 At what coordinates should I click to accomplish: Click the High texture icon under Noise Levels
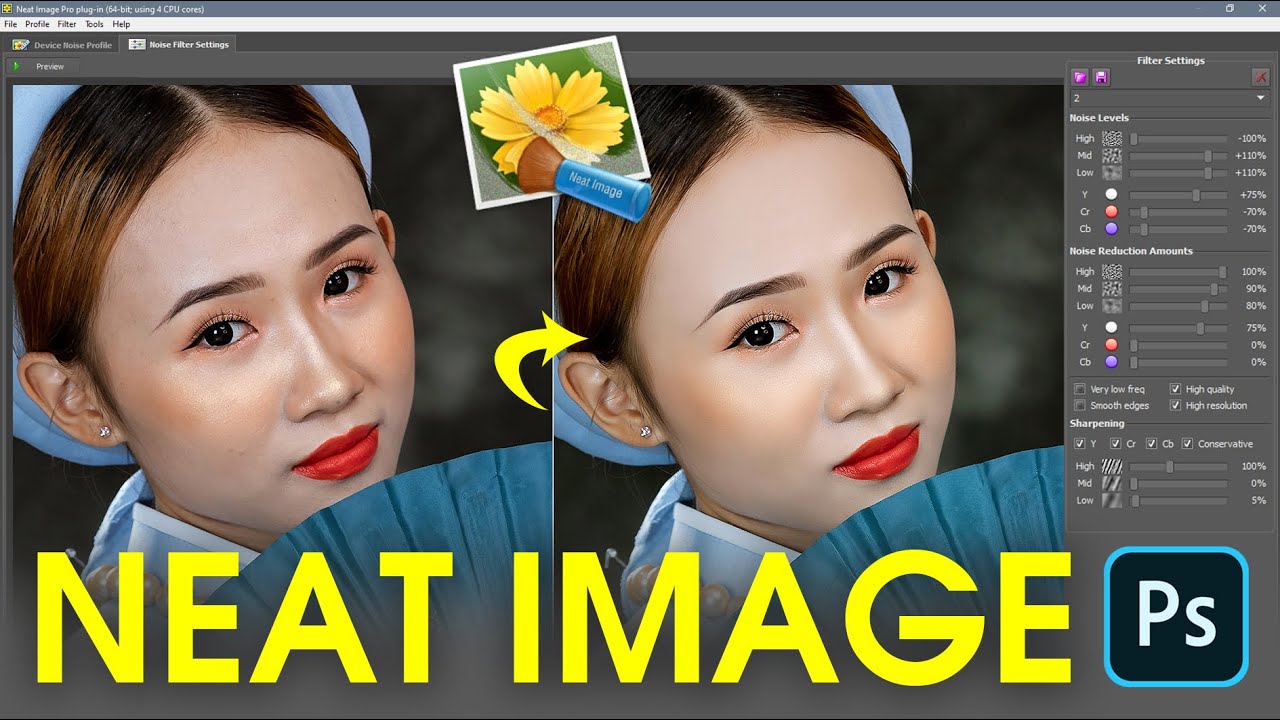click(1112, 139)
